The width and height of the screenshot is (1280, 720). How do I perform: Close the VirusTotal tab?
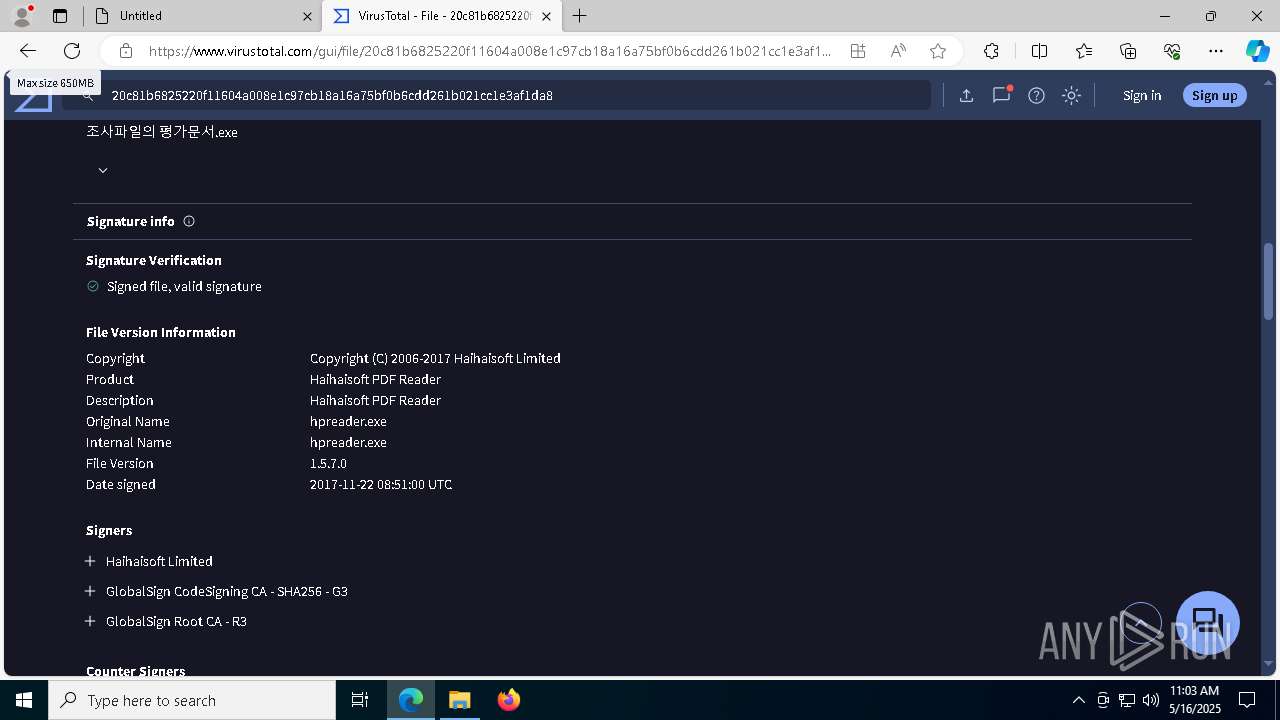[x=546, y=16]
